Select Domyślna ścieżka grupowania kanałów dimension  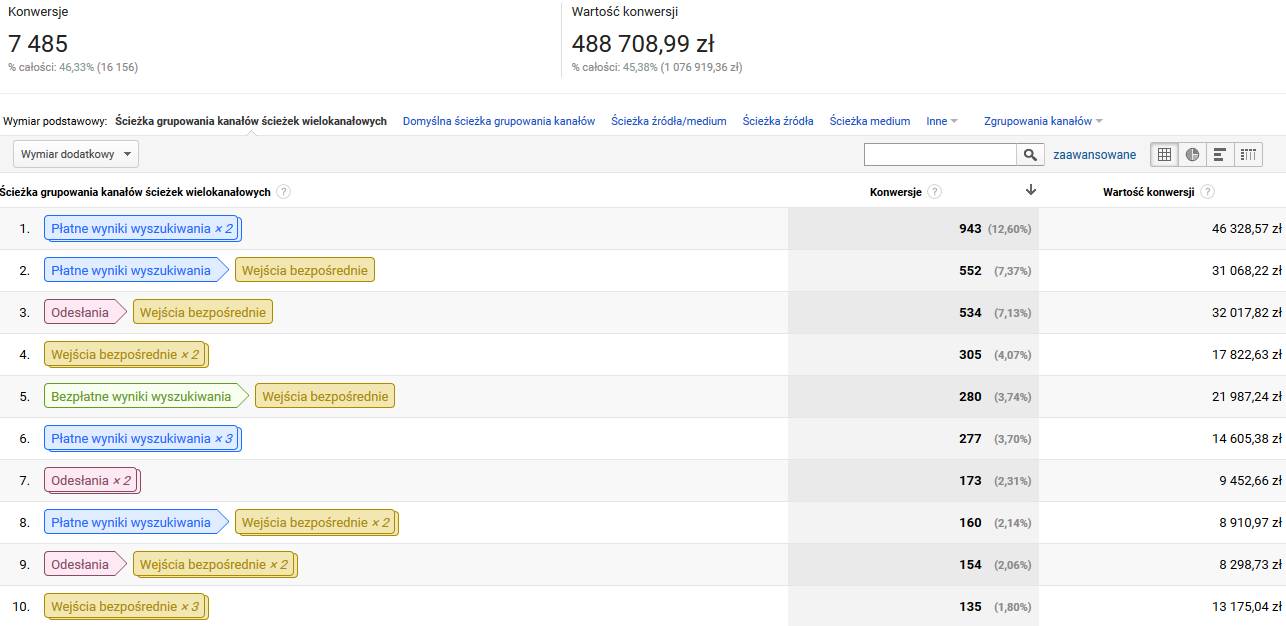(498, 121)
